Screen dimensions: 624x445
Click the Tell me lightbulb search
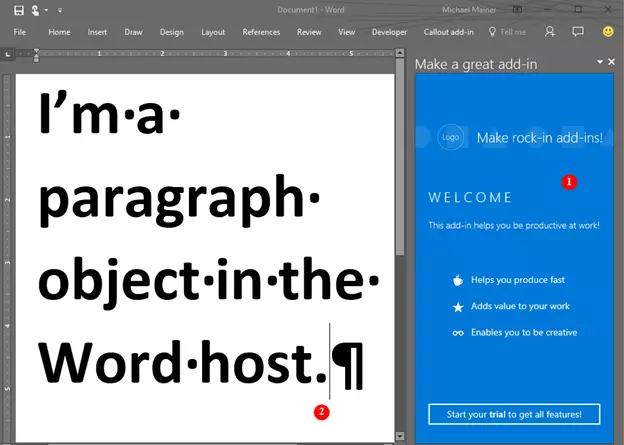506,32
